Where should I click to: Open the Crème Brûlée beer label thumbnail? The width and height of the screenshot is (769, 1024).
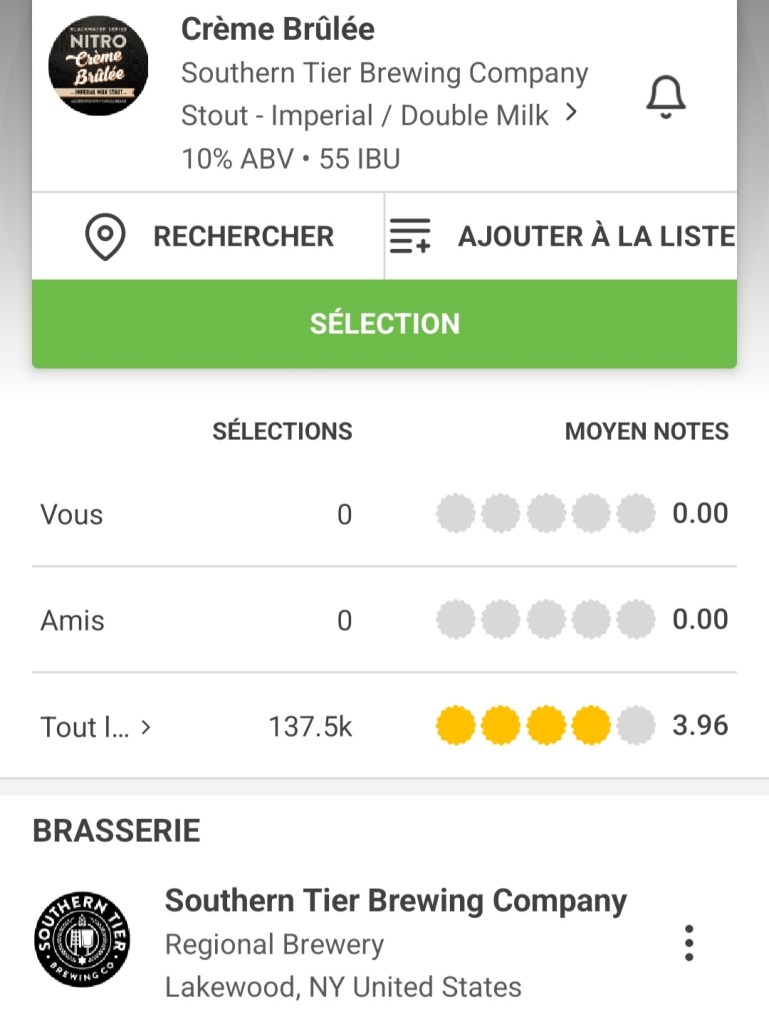(98, 65)
